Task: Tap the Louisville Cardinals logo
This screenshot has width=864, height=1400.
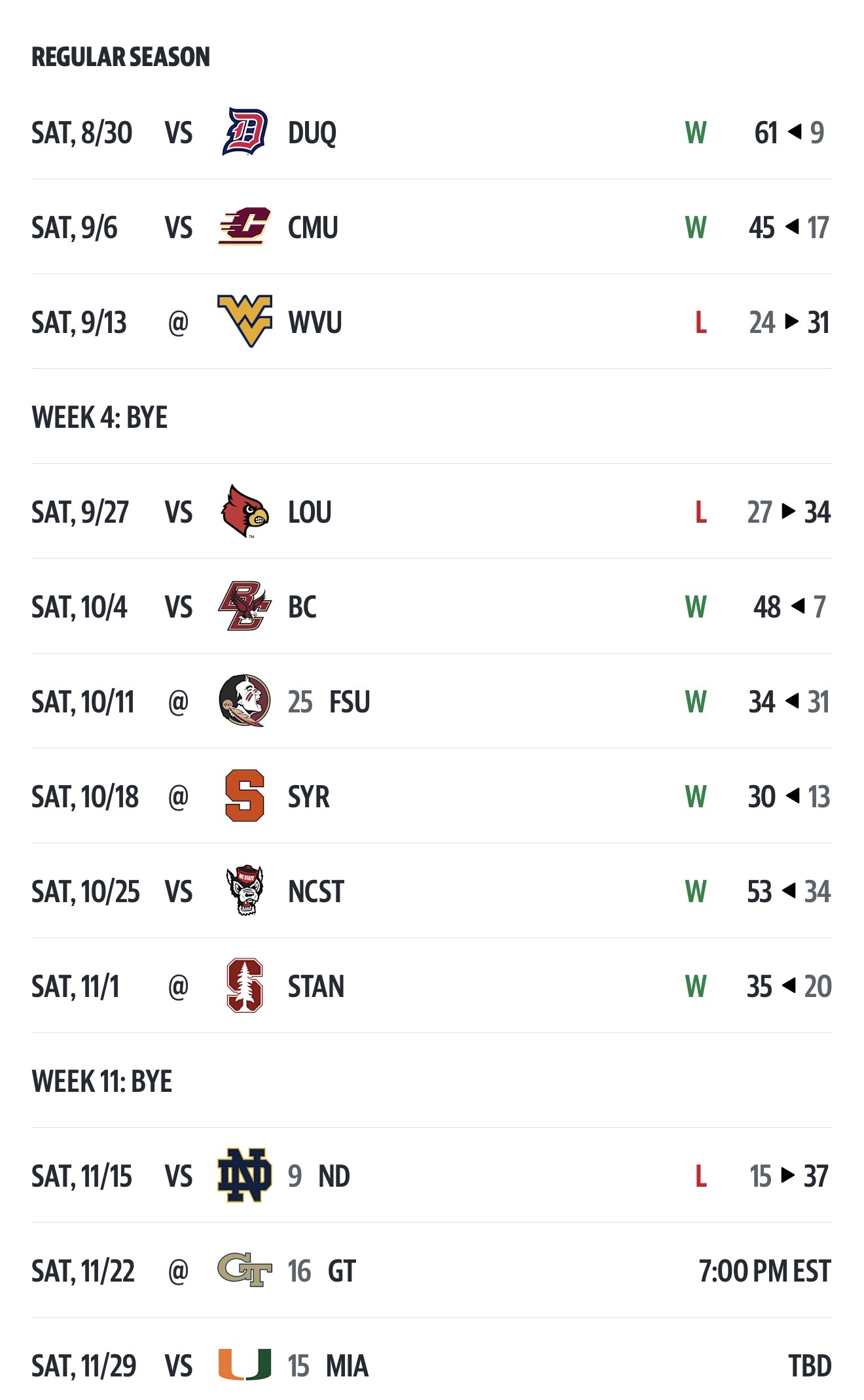Action: coord(245,512)
